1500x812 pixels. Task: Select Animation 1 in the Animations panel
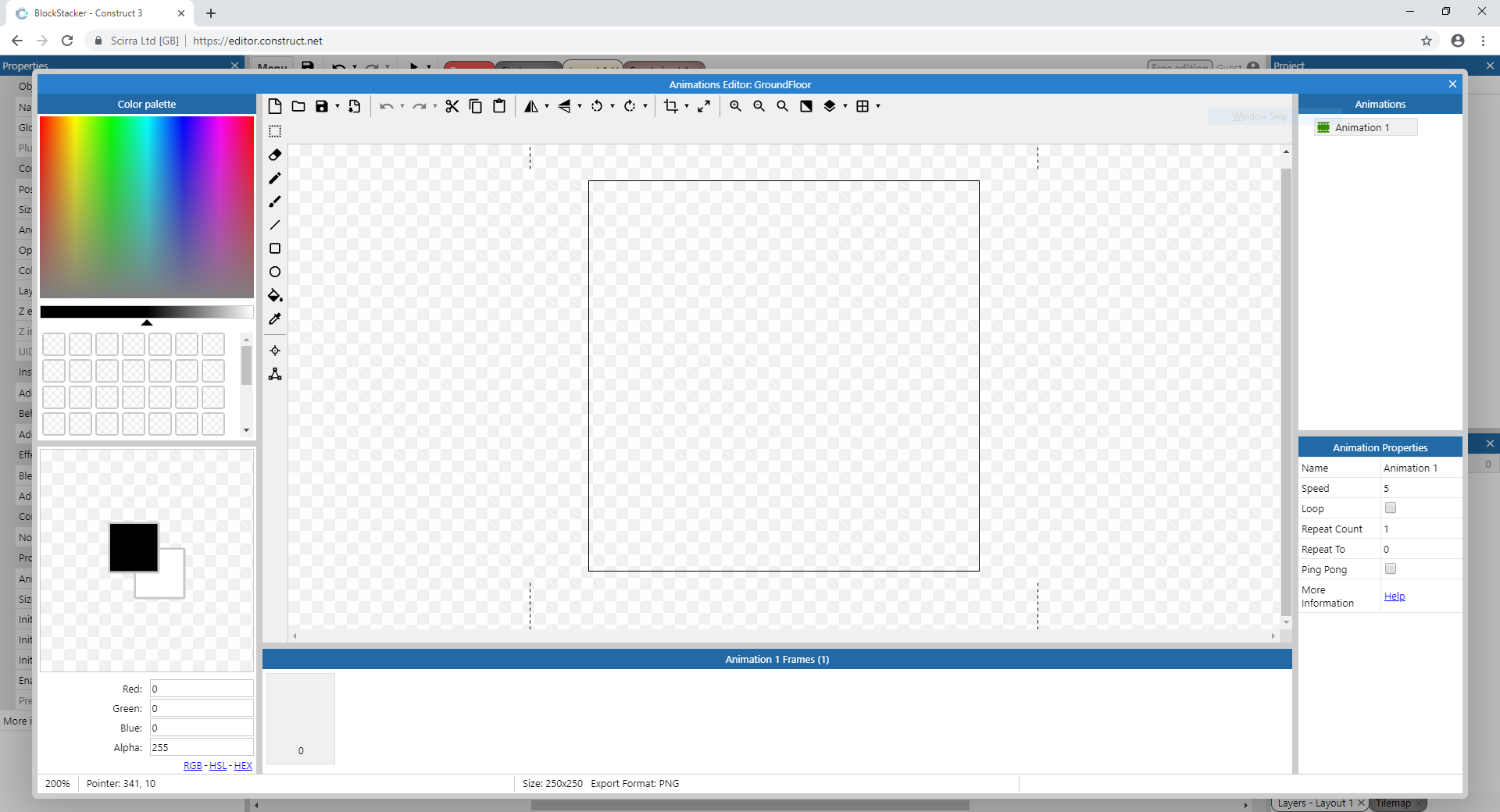pos(1364,126)
